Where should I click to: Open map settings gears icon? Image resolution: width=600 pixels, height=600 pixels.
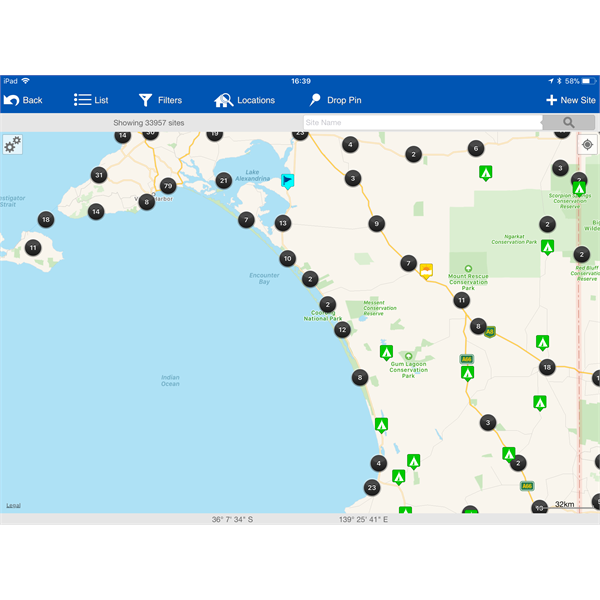point(13,144)
